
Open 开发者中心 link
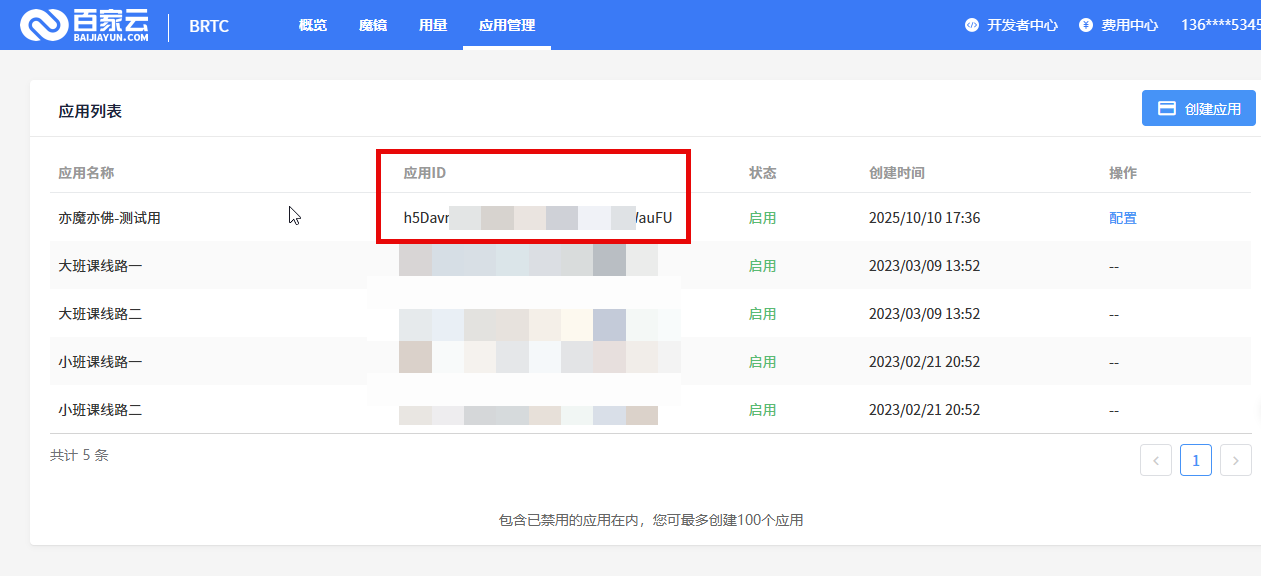[1022, 25]
